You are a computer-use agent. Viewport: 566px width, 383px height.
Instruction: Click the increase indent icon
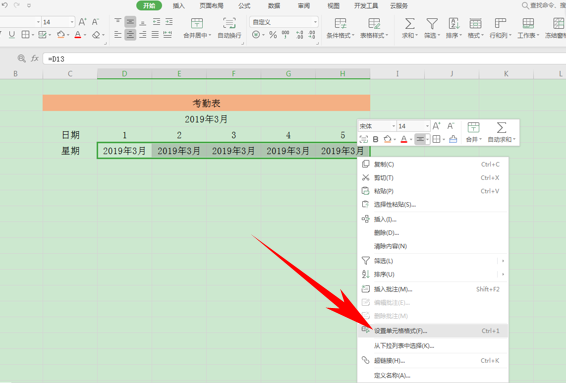[x=169, y=22]
